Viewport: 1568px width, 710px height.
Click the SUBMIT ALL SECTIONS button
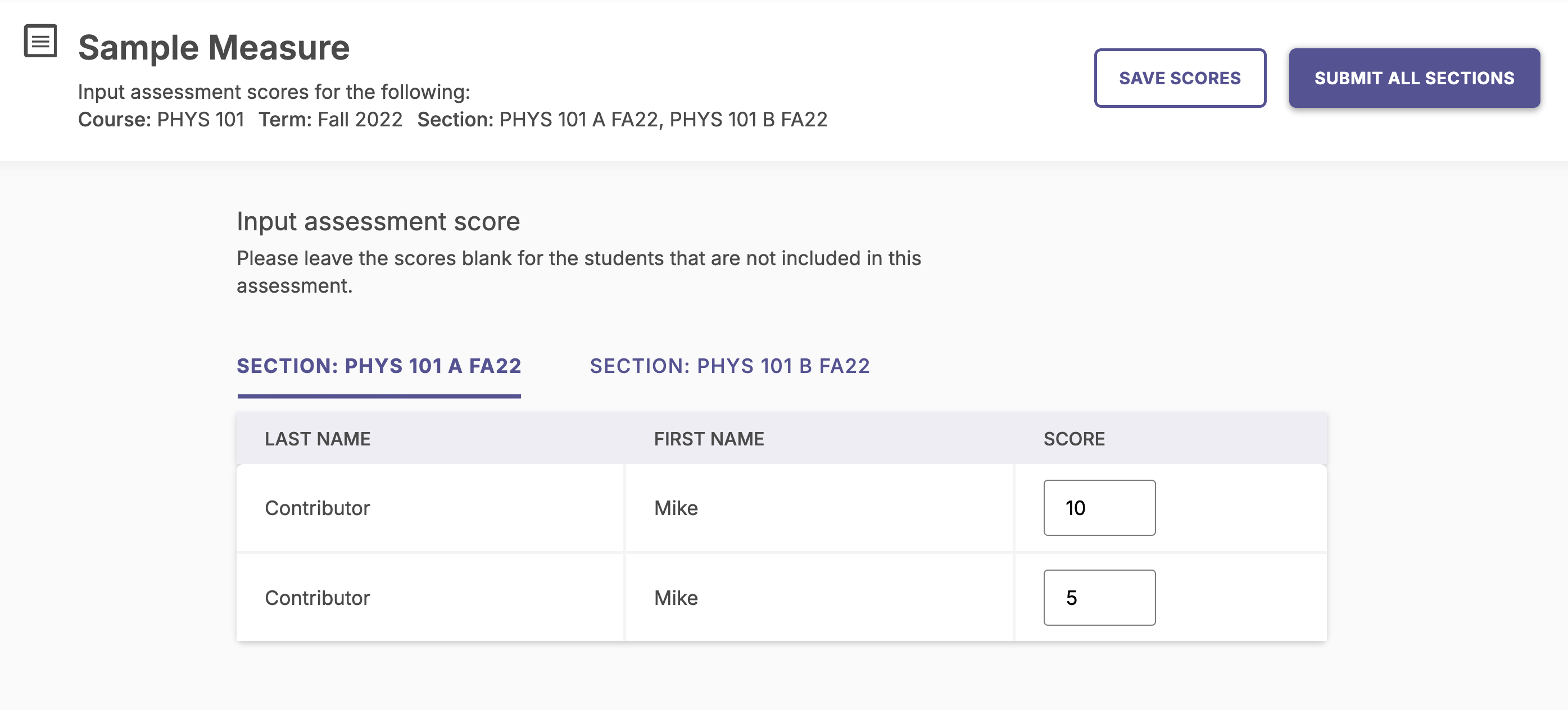point(1414,78)
